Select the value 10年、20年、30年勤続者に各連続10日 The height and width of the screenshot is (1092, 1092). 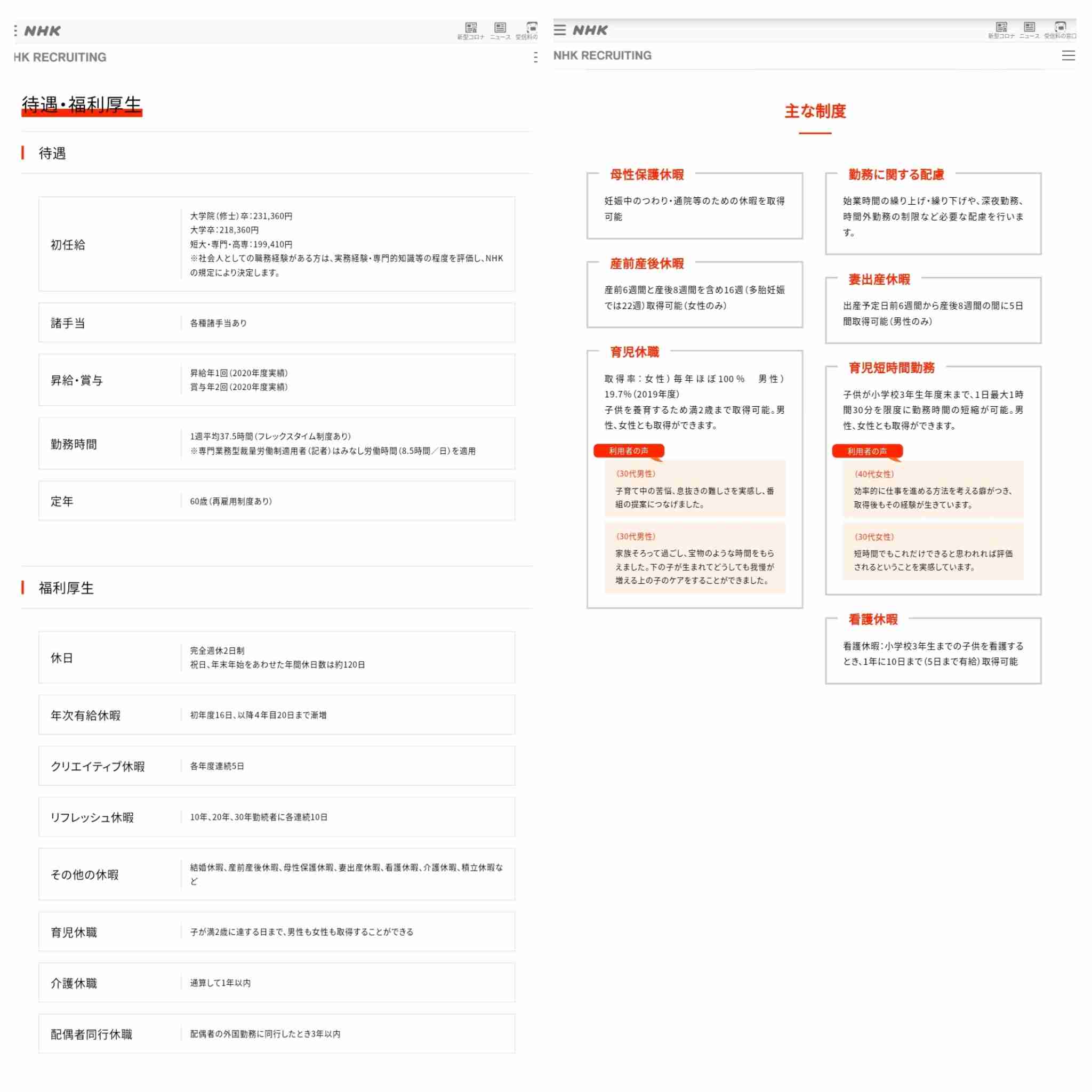click(x=259, y=817)
